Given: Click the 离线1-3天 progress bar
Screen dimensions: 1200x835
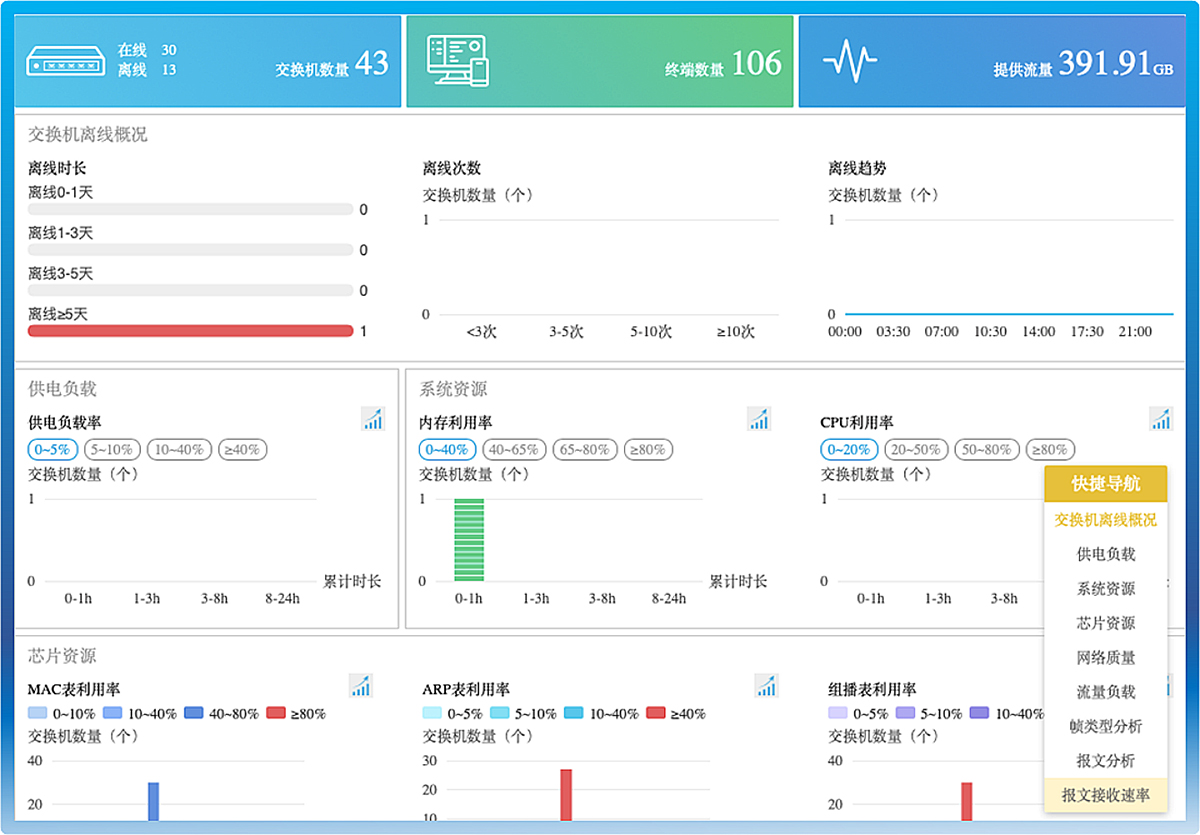Looking at the screenshot, I should click(190, 250).
